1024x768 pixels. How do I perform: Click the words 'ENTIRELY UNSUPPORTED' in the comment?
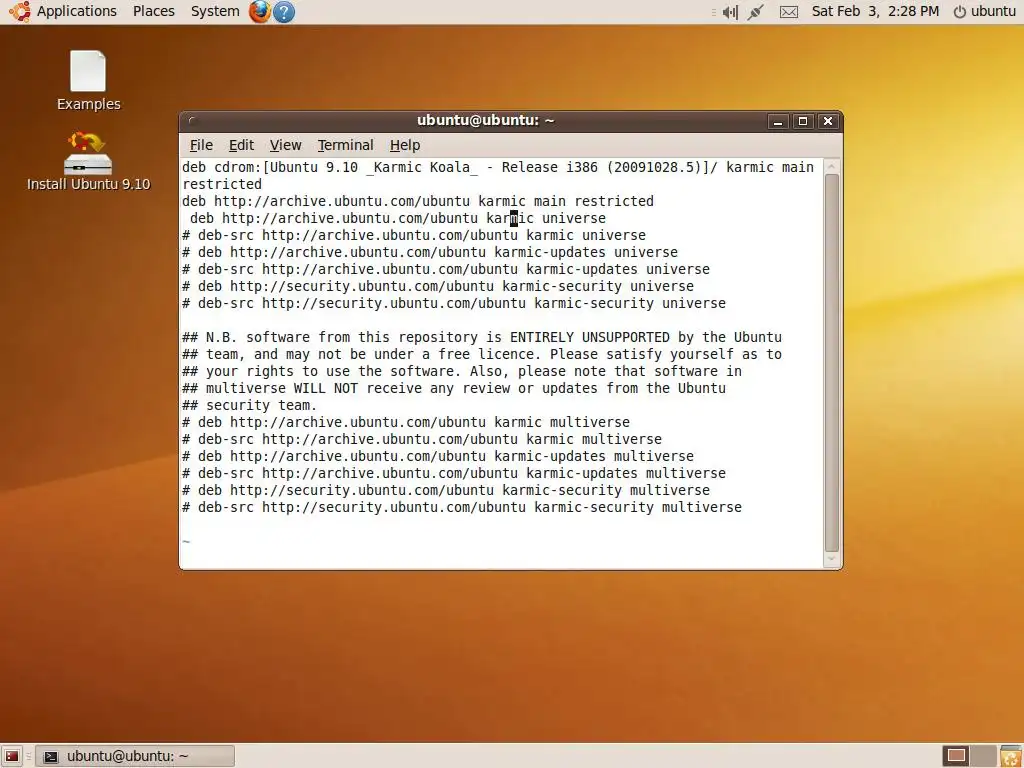click(590, 337)
